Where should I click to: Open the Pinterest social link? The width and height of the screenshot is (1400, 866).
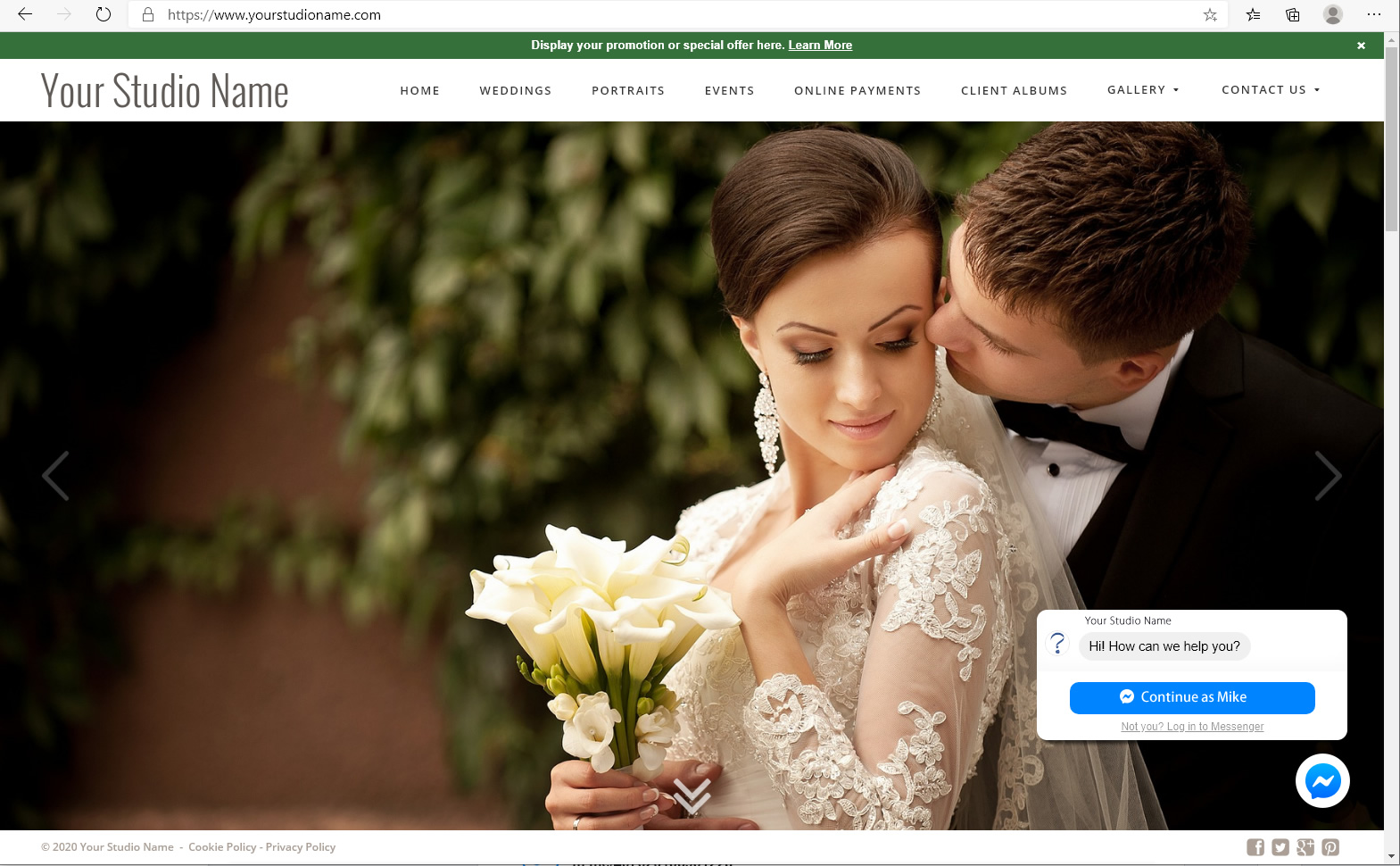[x=1330, y=847]
